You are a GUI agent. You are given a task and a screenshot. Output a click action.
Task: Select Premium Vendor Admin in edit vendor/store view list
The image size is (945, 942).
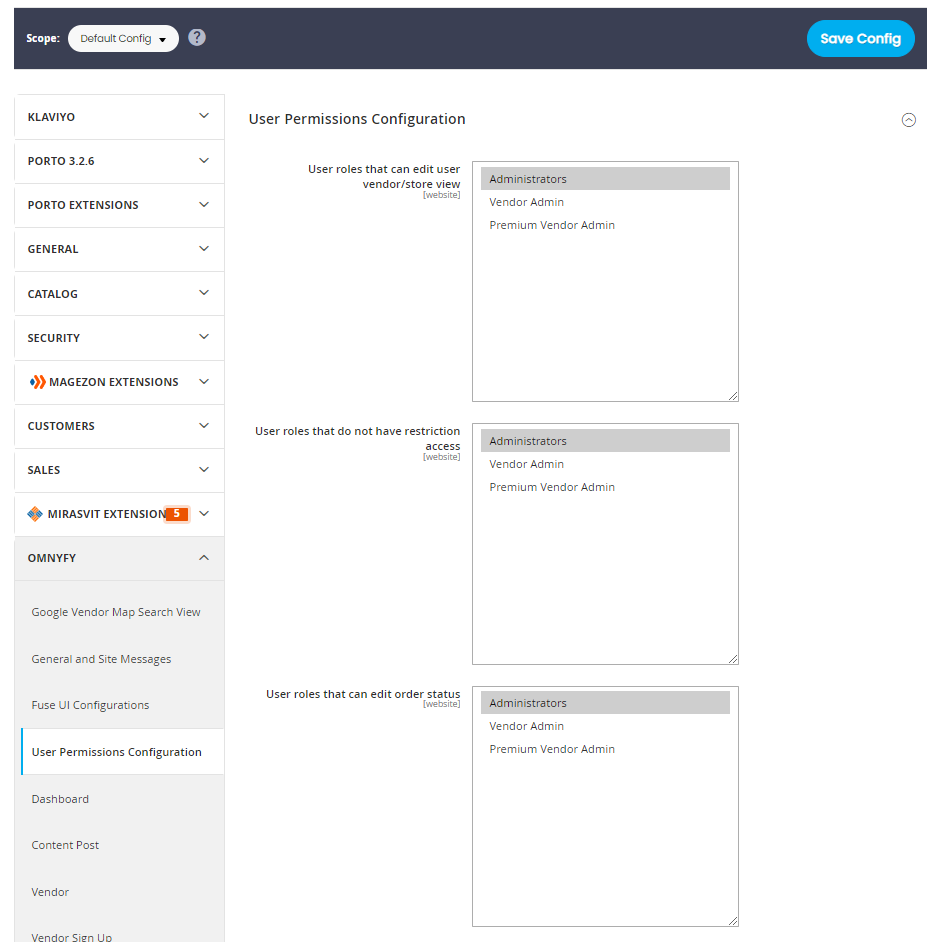605,225
